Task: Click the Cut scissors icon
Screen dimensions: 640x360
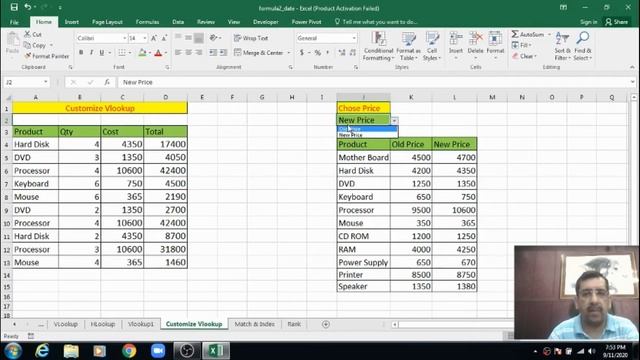Action: (x=27, y=34)
